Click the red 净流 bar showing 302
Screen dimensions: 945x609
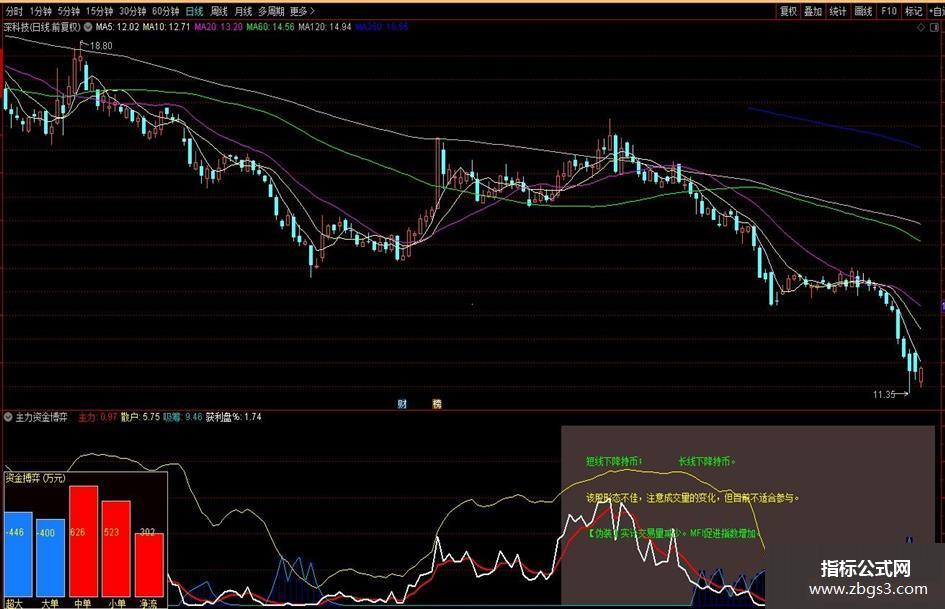(x=149, y=565)
